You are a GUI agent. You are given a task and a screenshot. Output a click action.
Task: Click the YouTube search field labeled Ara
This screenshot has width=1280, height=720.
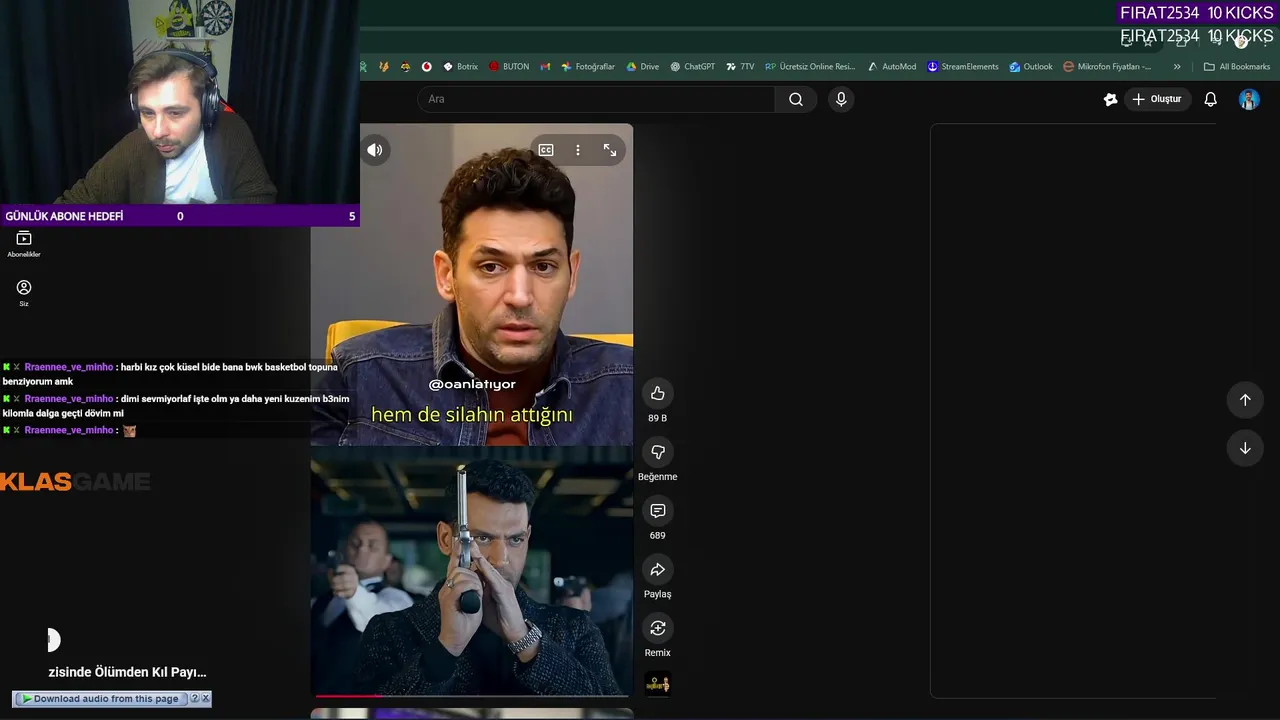[x=596, y=99]
